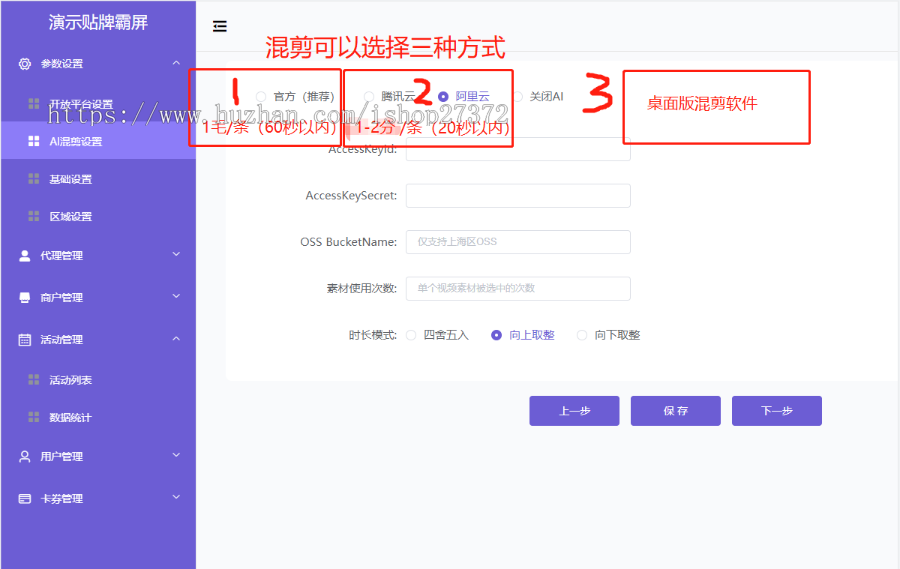This screenshot has width=900, height=569.
Task: Select the 关闭AI radio option
Action: point(518,96)
